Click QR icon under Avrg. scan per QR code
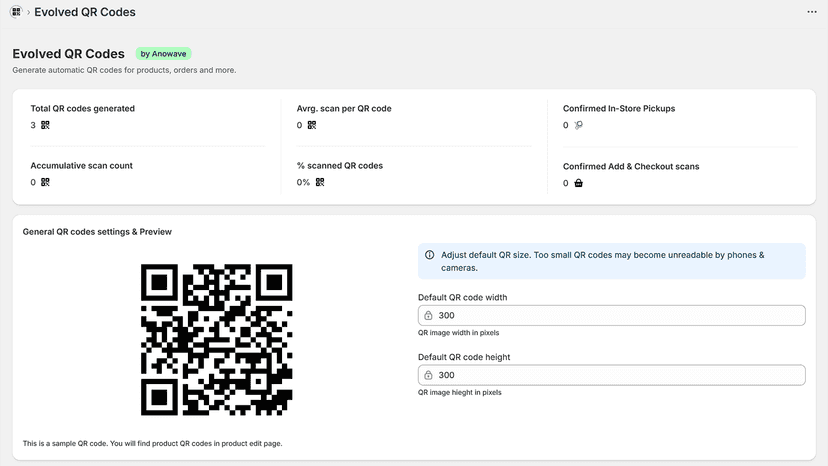 click(x=312, y=125)
